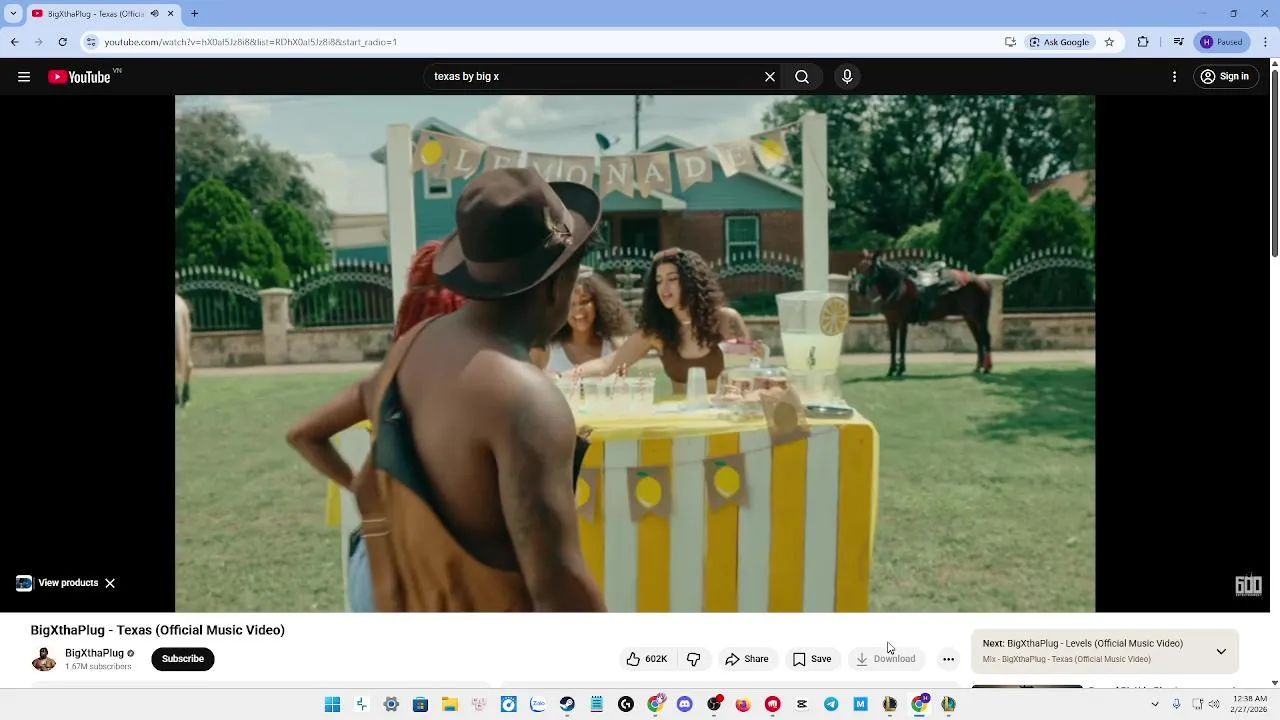
Task: Reload the YouTube page
Action: 62,42
